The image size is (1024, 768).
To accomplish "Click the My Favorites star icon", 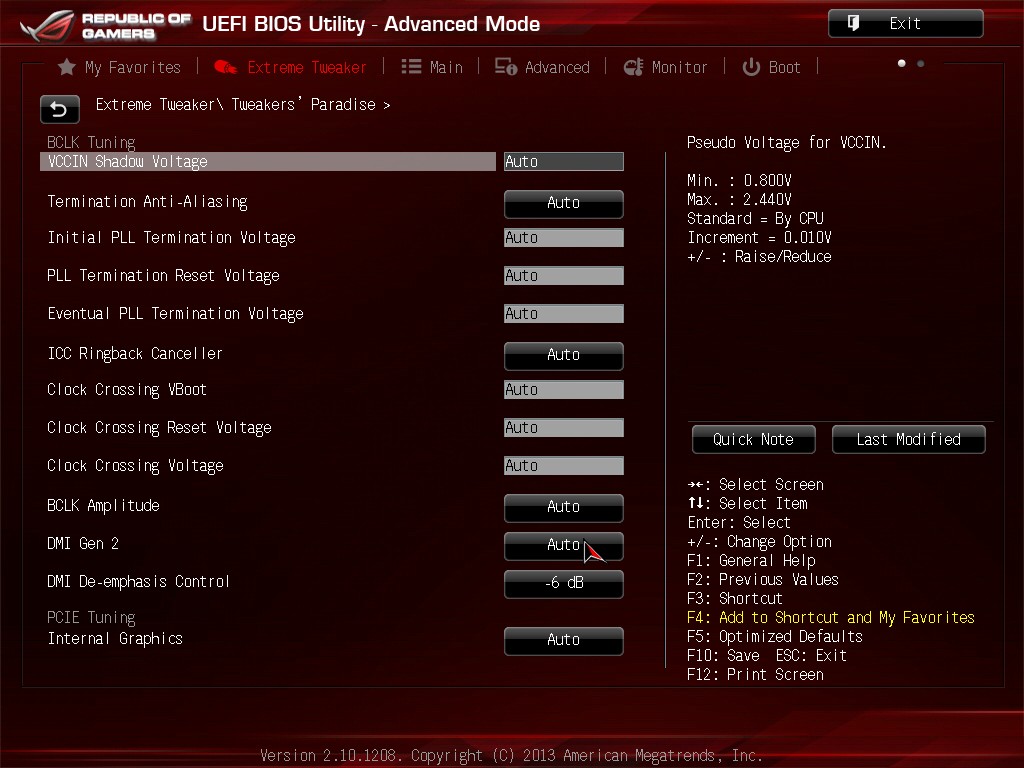I will point(67,67).
